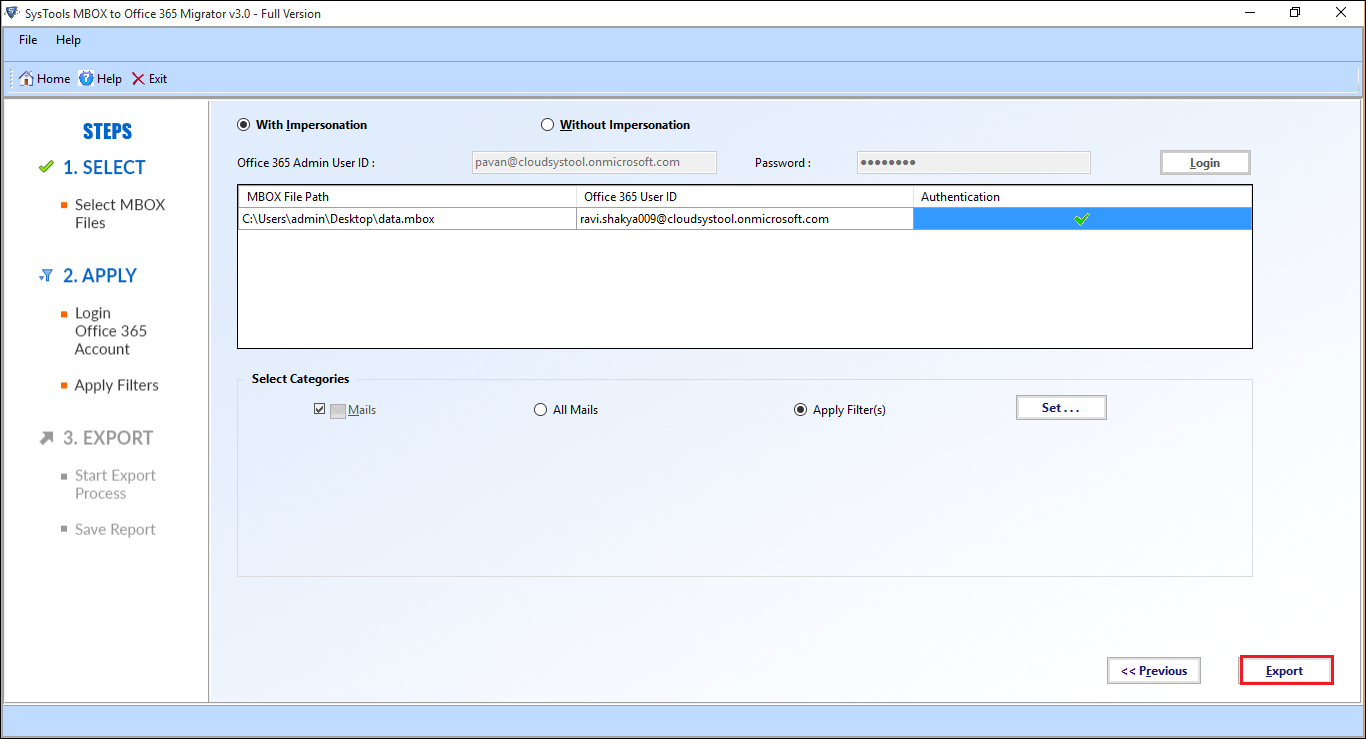Click the MBOX File Path column header
Screen dimensions: 1366x739
pos(407,197)
